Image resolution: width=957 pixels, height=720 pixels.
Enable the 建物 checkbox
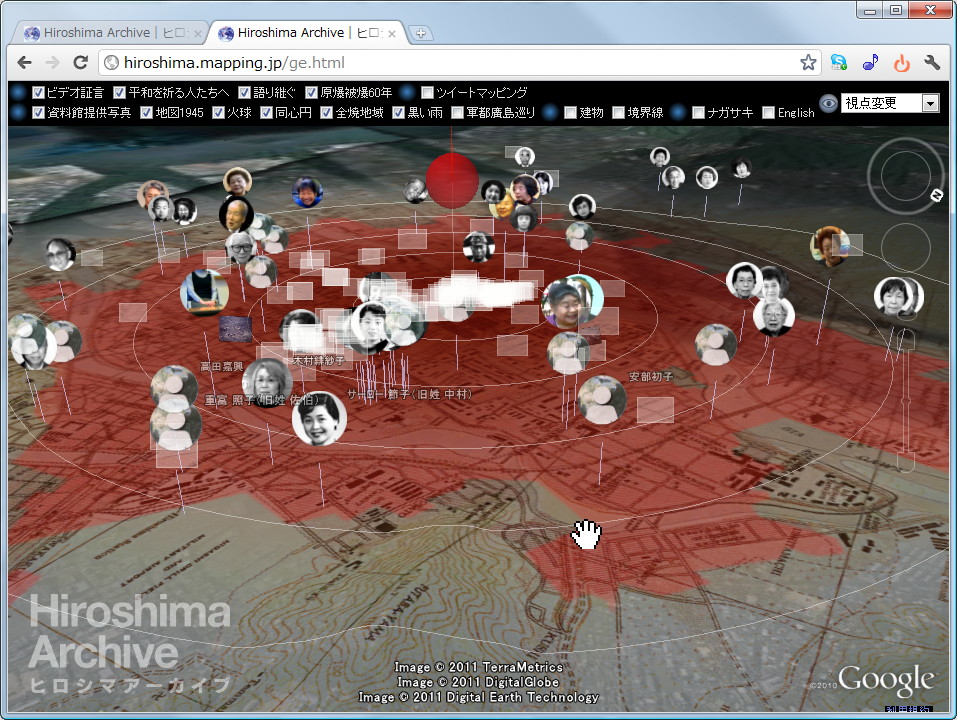click(x=570, y=113)
